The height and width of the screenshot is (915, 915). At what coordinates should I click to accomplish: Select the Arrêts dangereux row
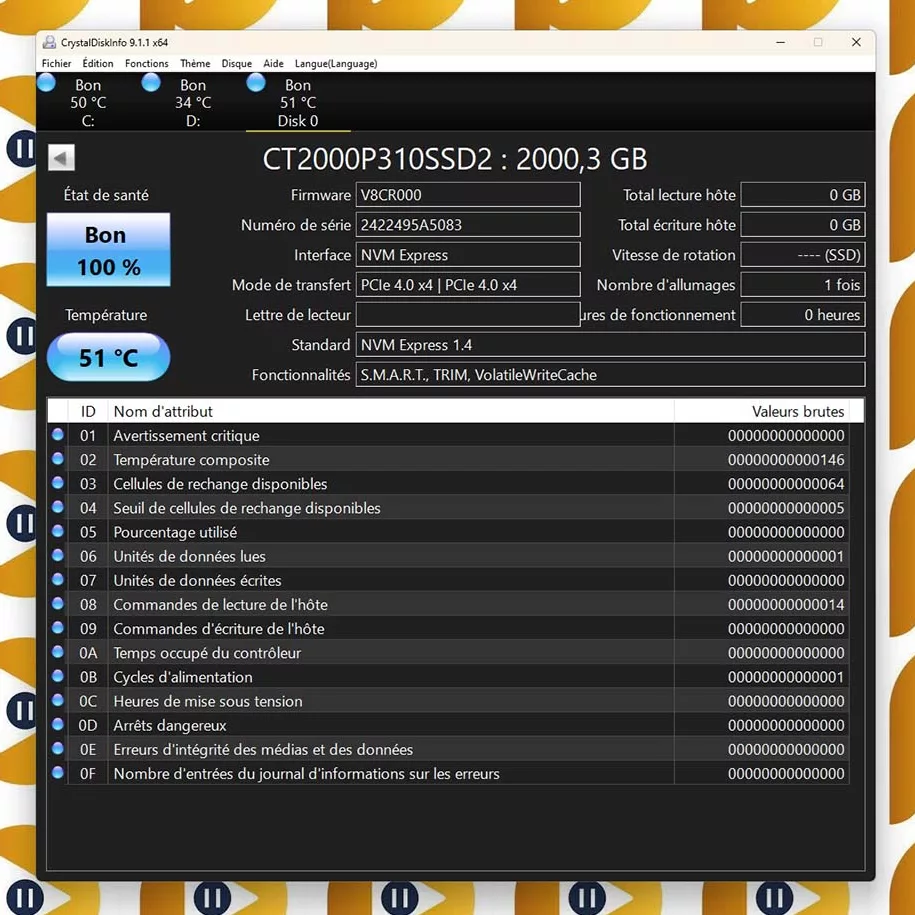pyautogui.click(x=448, y=725)
